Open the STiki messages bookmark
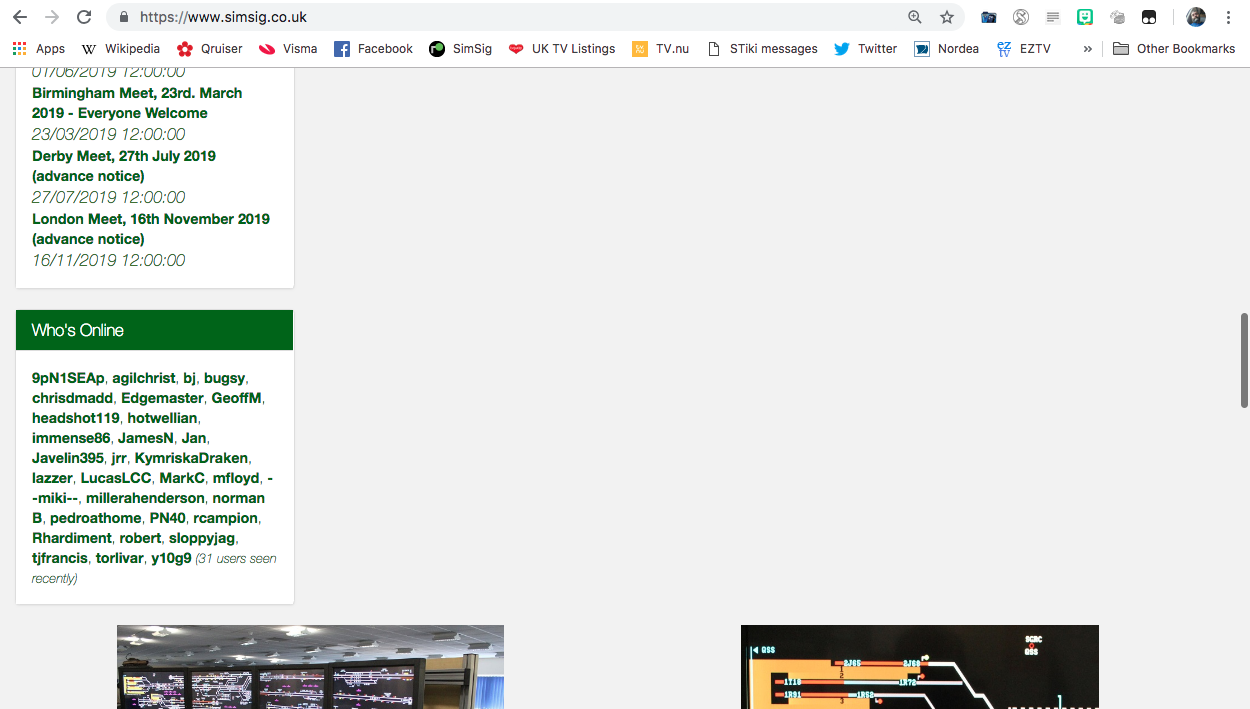This screenshot has width=1250, height=709. 761,48
